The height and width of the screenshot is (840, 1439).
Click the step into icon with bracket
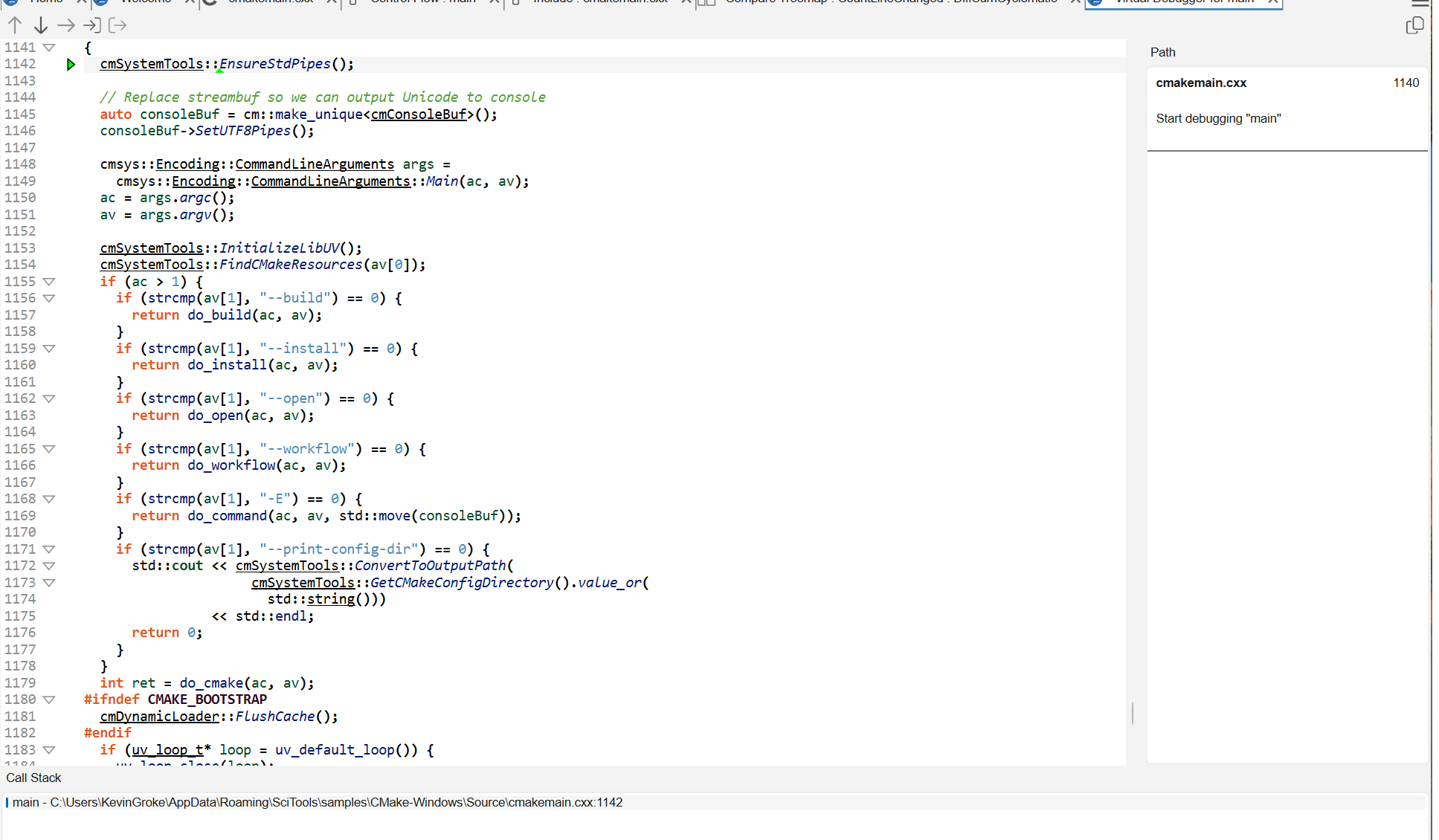(x=92, y=25)
